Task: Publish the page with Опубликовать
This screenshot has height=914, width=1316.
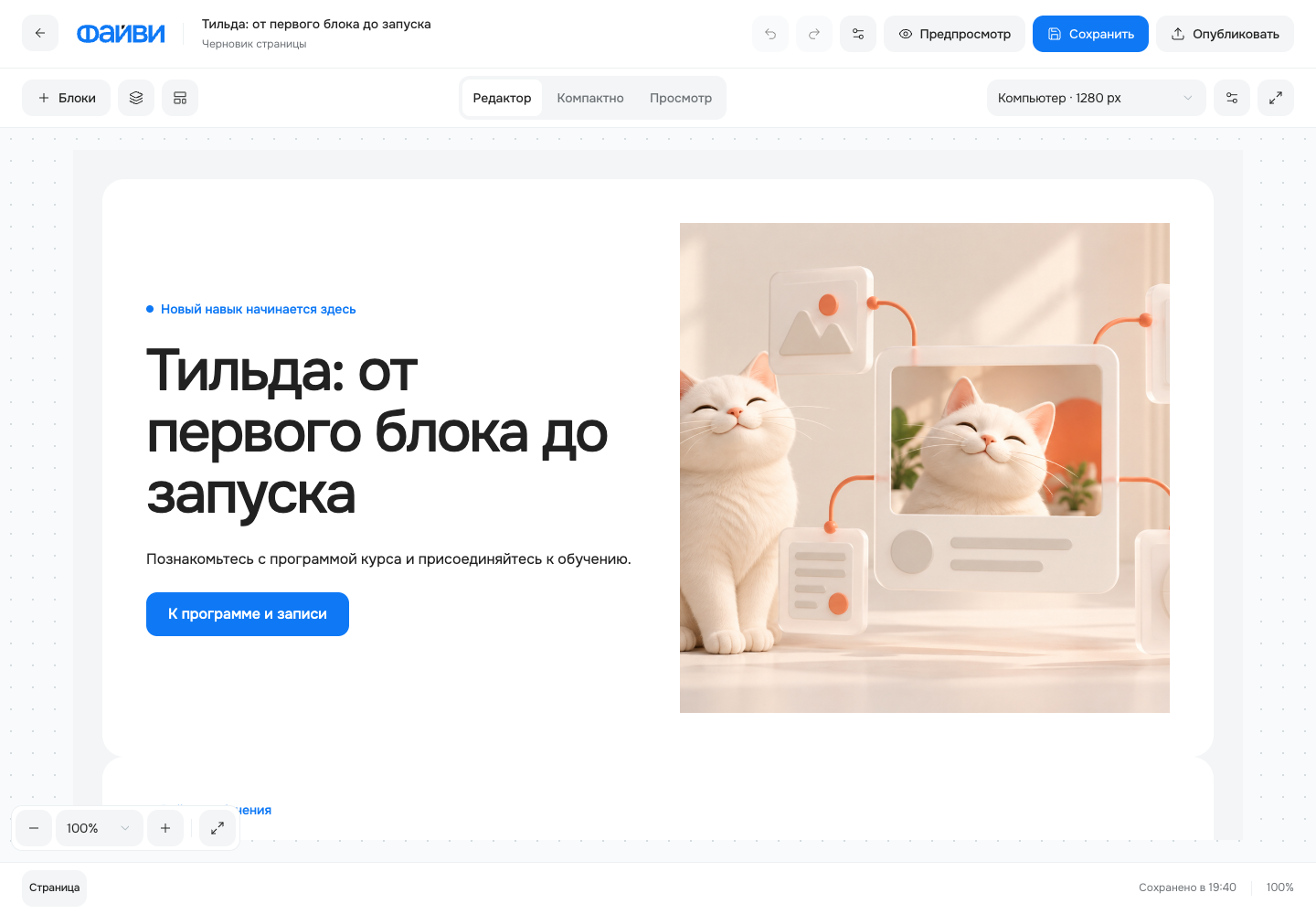Action: (1225, 34)
